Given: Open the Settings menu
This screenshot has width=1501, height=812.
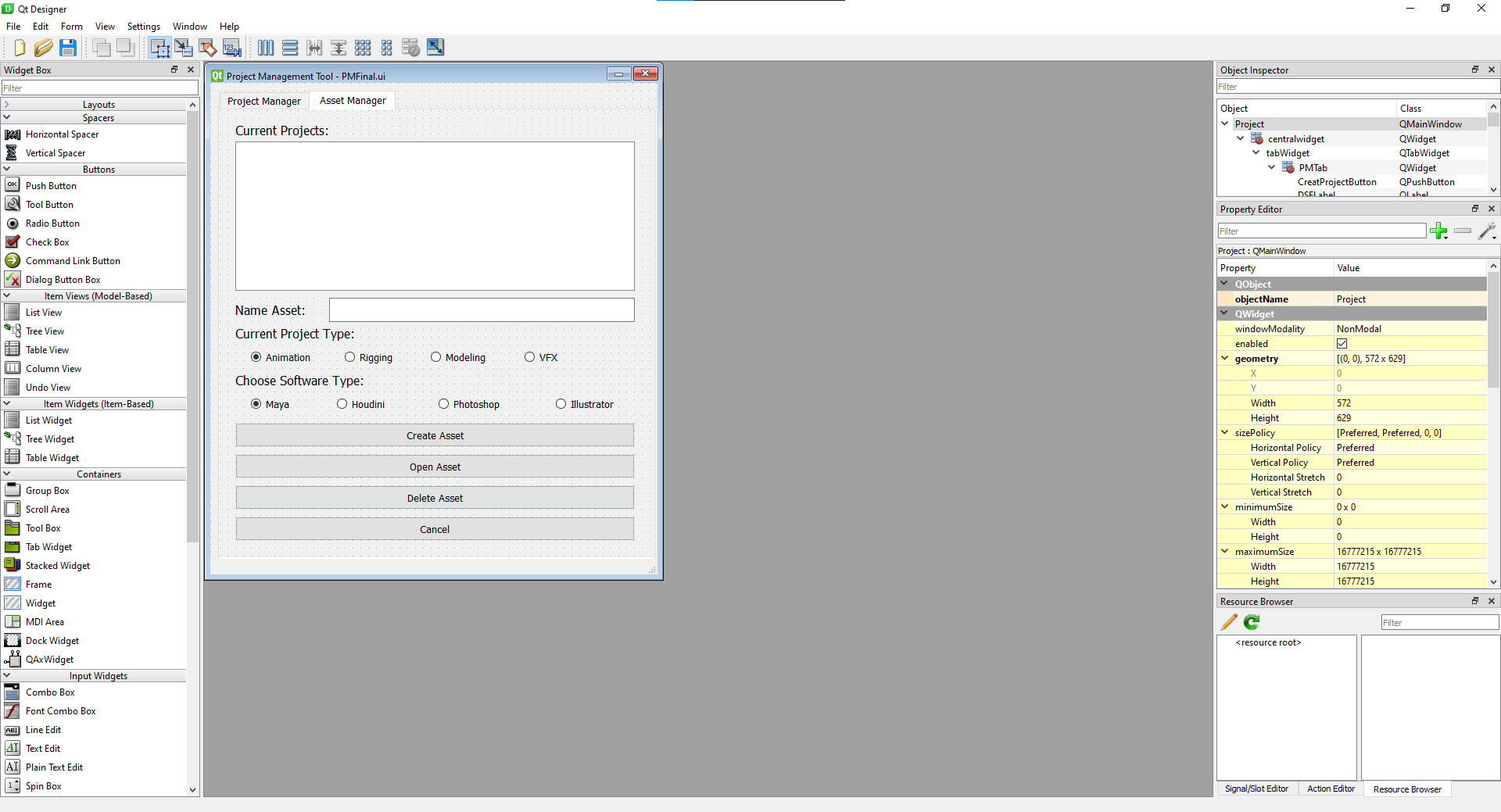Looking at the screenshot, I should (143, 26).
